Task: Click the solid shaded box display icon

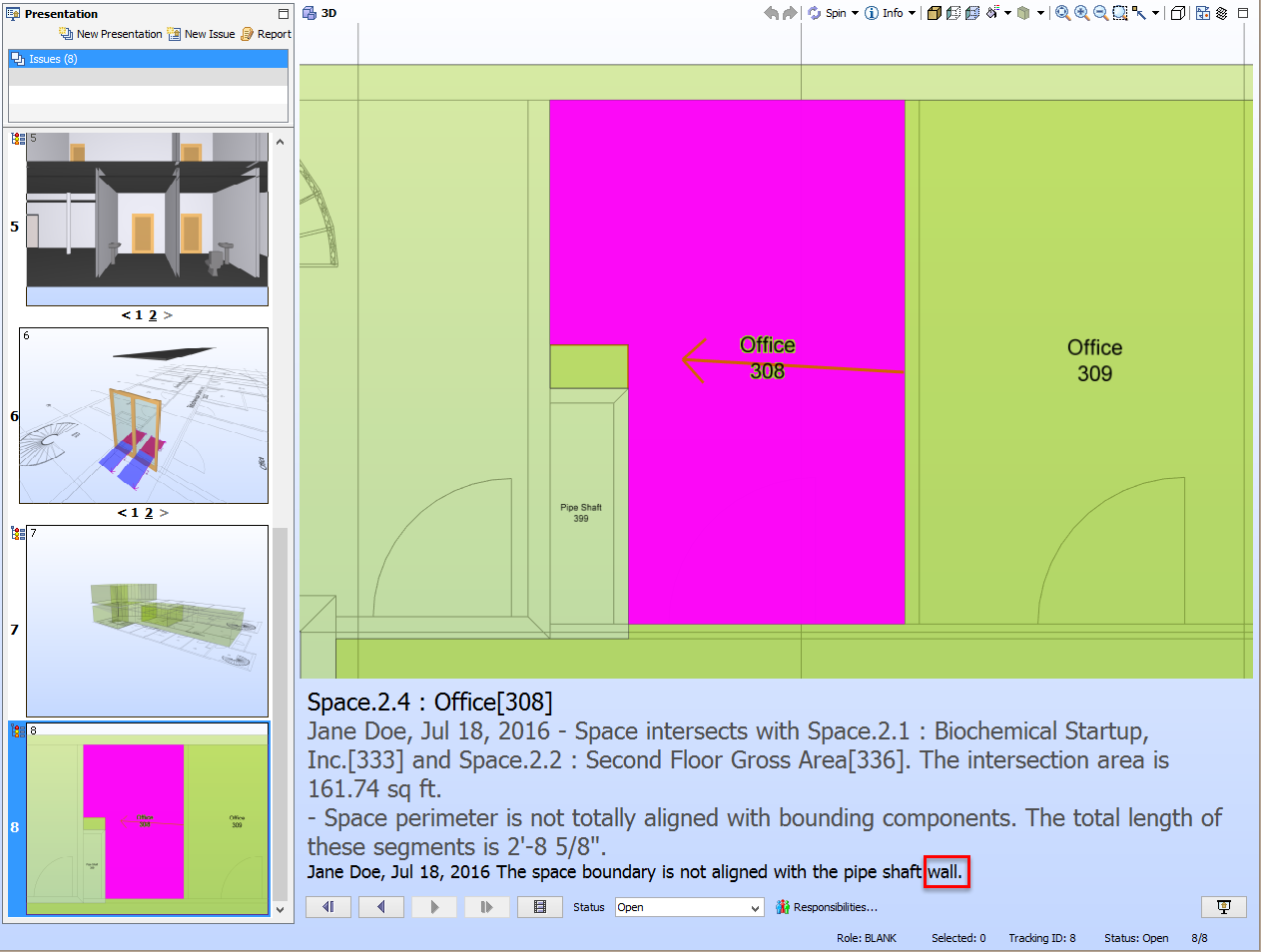Action: click(934, 13)
